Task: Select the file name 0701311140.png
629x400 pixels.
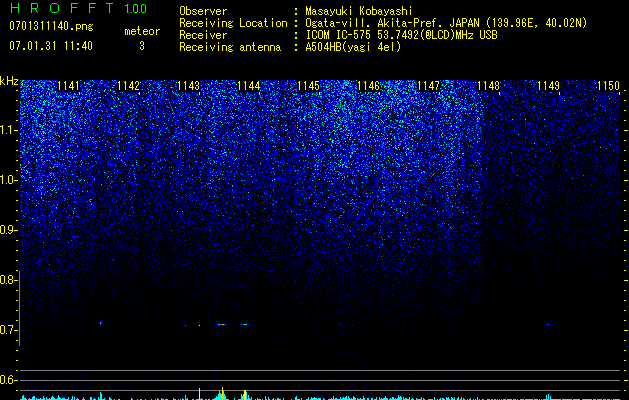Action: click(x=51, y=26)
